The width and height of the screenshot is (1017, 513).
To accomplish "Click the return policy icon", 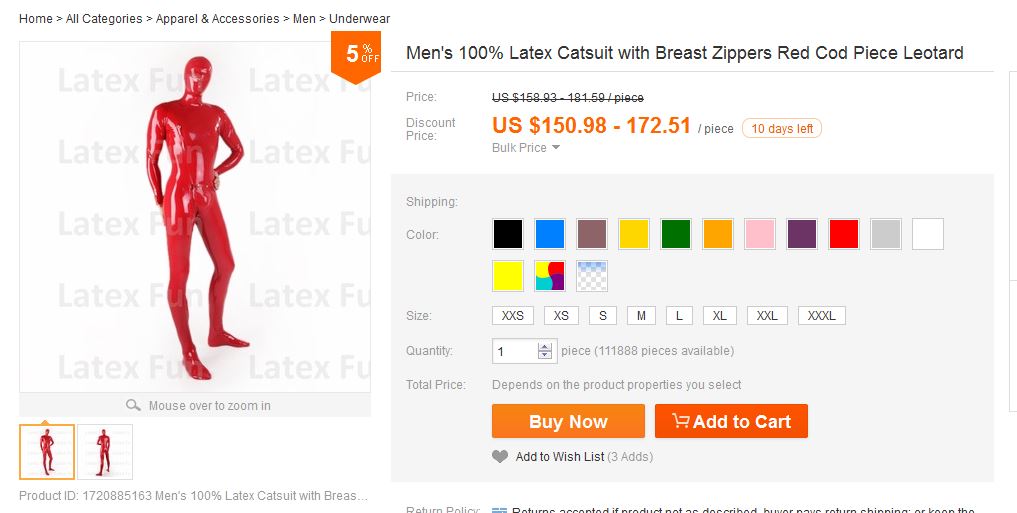I will pos(499,510).
